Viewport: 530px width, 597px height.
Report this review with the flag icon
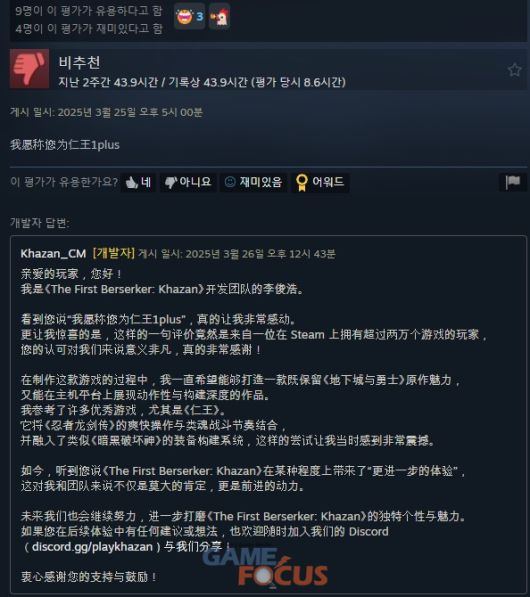[513, 182]
